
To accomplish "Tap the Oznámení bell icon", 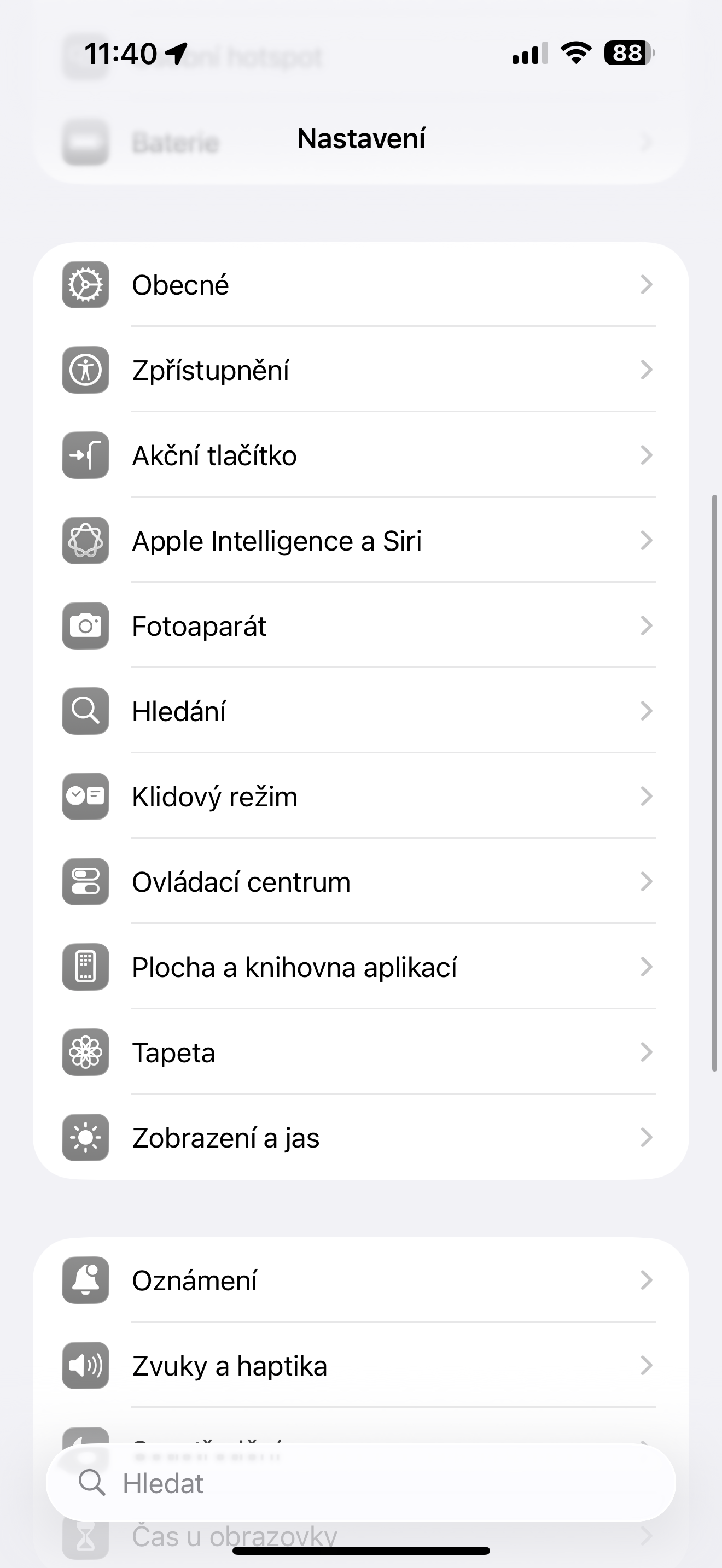I will tap(86, 1280).
